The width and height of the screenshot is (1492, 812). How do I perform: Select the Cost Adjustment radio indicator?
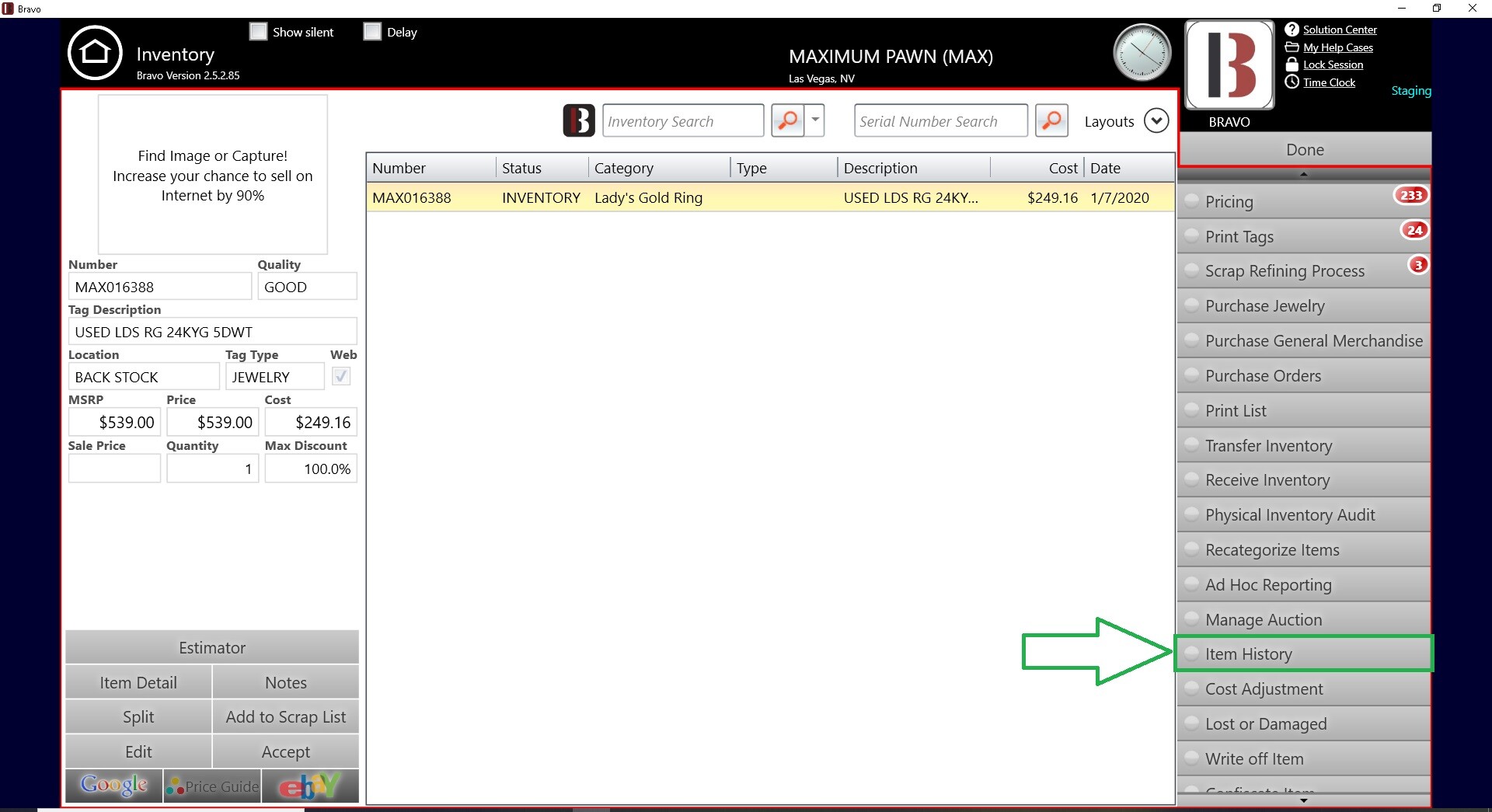(1191, 688)
